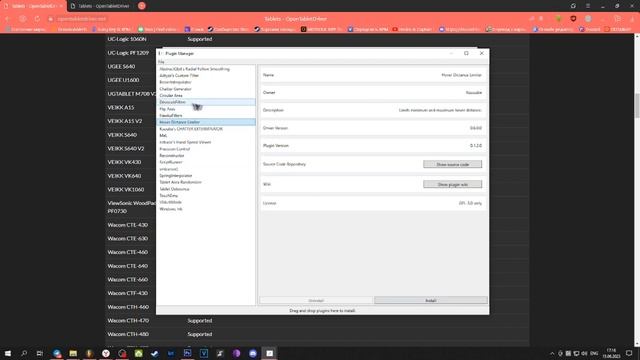Select Tablet Debounce plugin in list
640x360 pixels.
[x=206, y=189]
